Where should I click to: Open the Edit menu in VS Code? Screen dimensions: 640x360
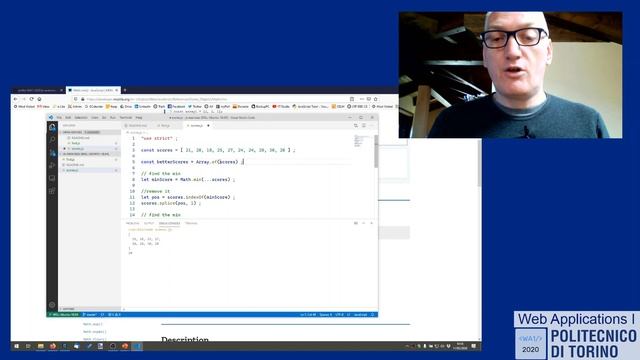pyautogui.click(x=68, y=118)
